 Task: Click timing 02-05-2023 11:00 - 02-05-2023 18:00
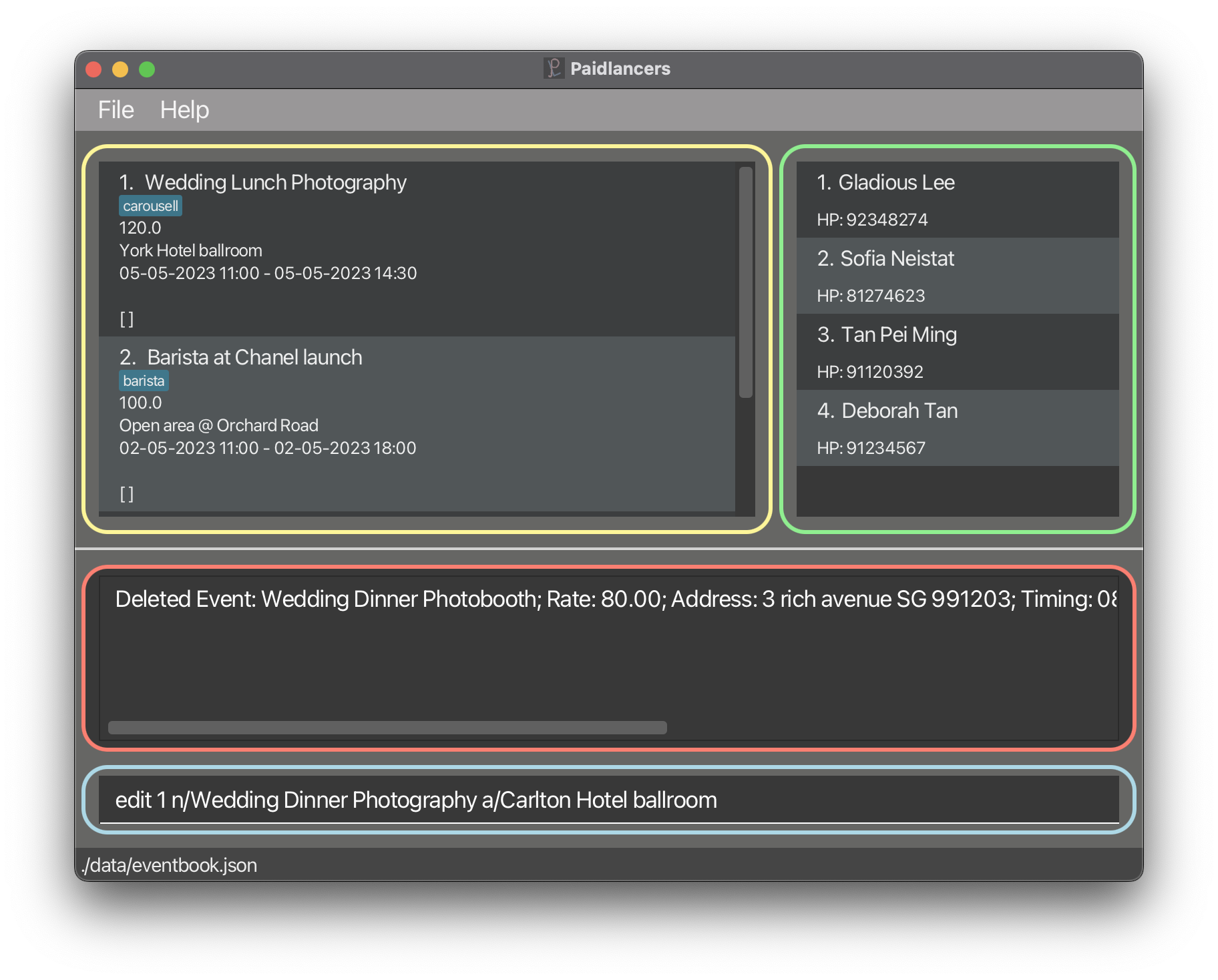tap(268, 448)
